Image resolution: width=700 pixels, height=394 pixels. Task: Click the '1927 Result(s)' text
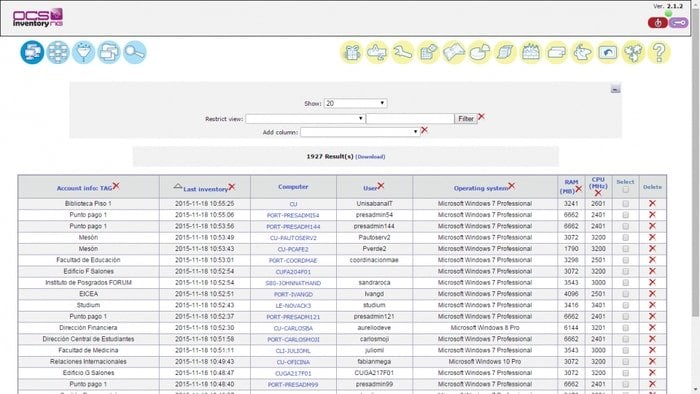coord(329,157)
